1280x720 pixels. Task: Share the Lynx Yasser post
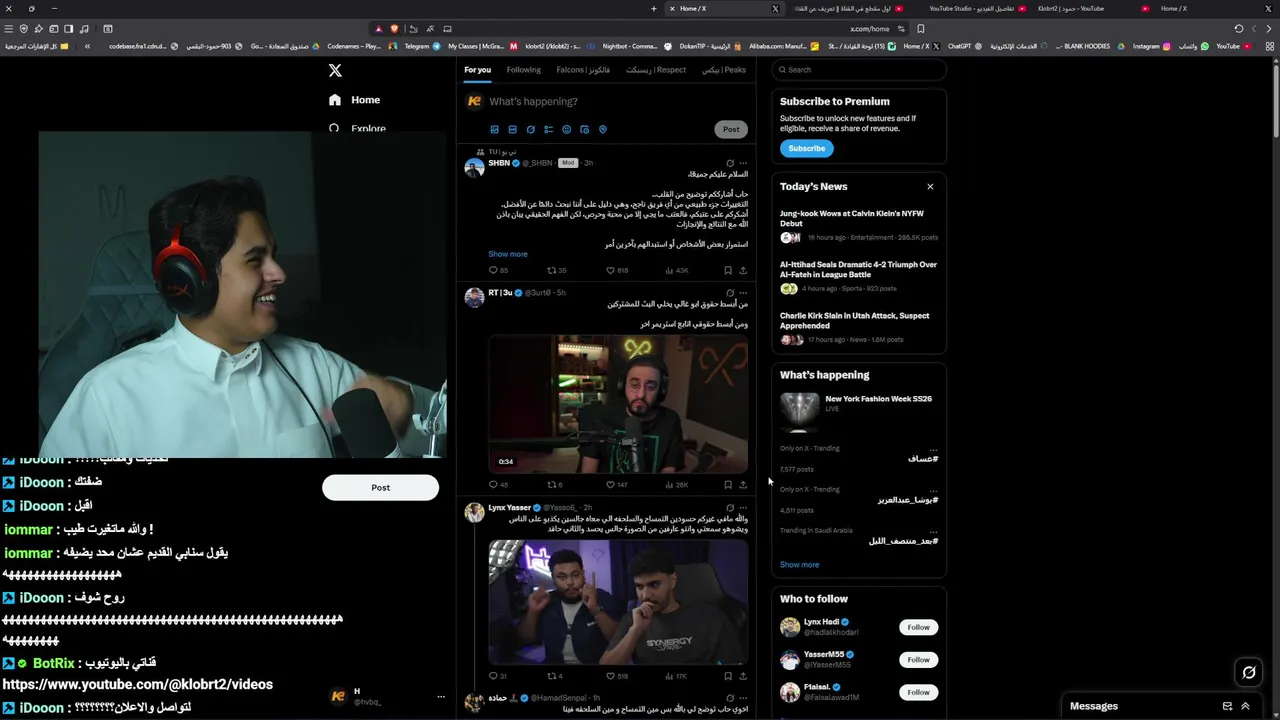coord(742,676)
